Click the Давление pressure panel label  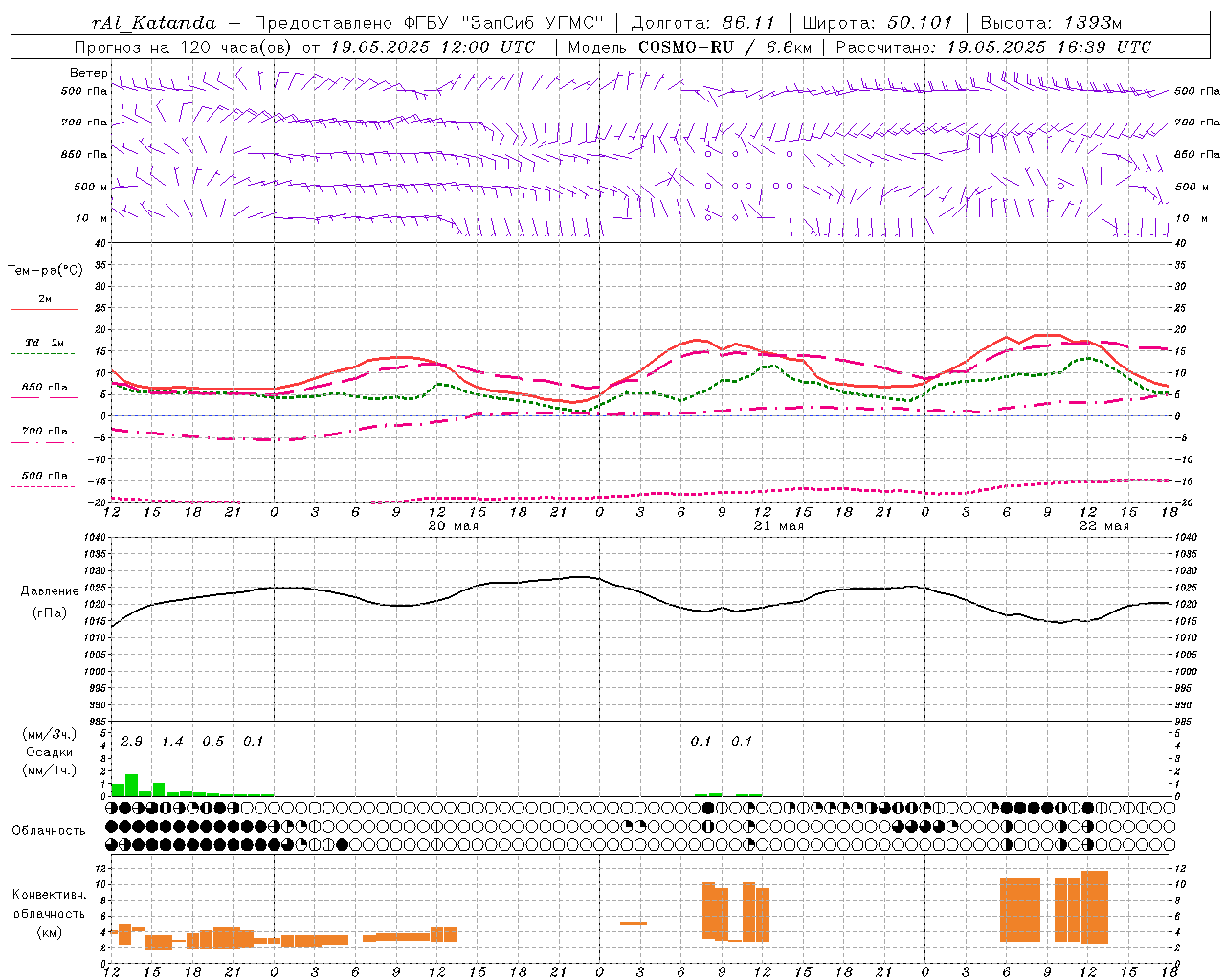(50, 591)
